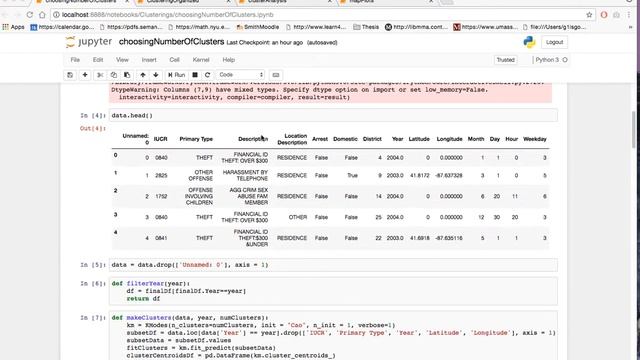Open the File menu
Viewport: 640px width, 360px height.
(x=75, y=60)
